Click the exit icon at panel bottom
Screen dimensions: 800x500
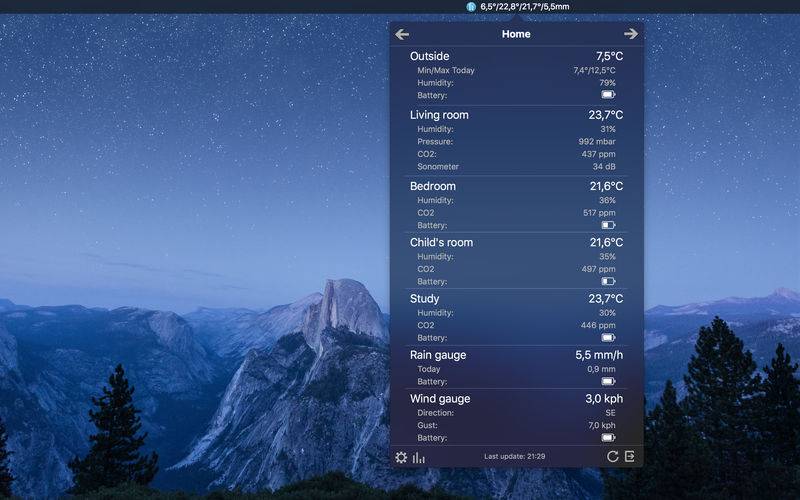point(630,456)
